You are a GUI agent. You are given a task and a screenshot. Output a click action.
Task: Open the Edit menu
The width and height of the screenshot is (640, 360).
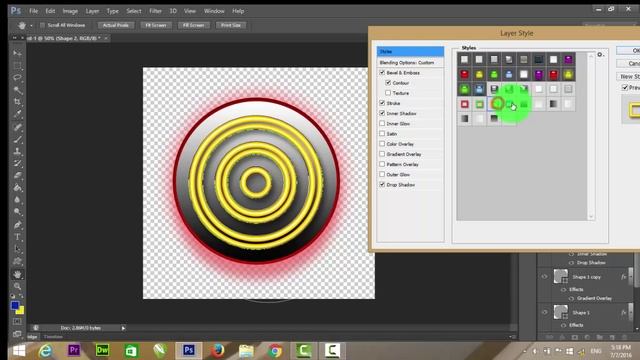[50, 11]
